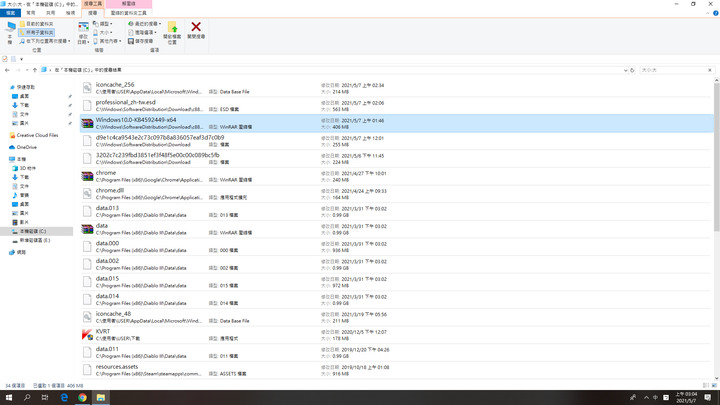The width and height of the screenshot is (720, 405).
Task: Open Recent searches (最近的搜尋) dropdown
Action: click(x=144, y=24)
